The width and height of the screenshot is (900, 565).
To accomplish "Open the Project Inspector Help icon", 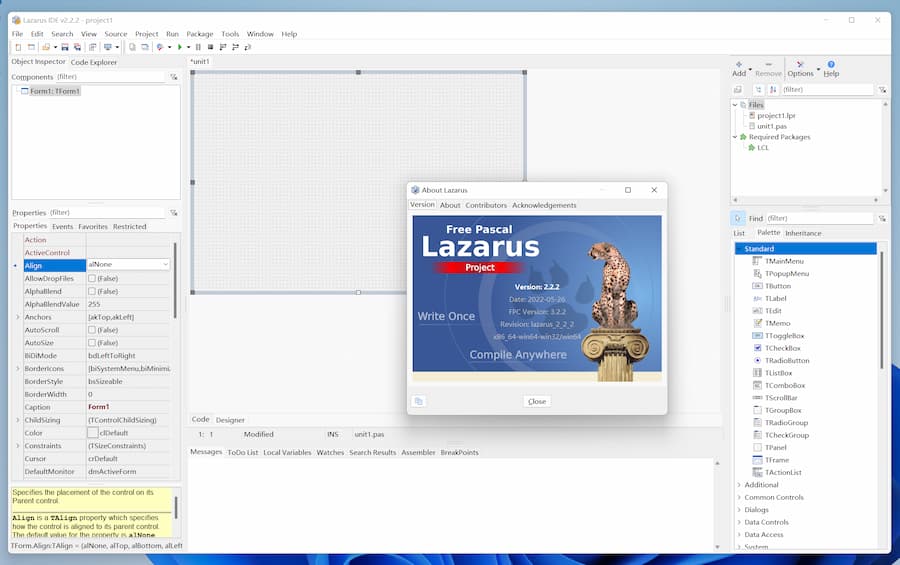I will click(x=831, y=68).
